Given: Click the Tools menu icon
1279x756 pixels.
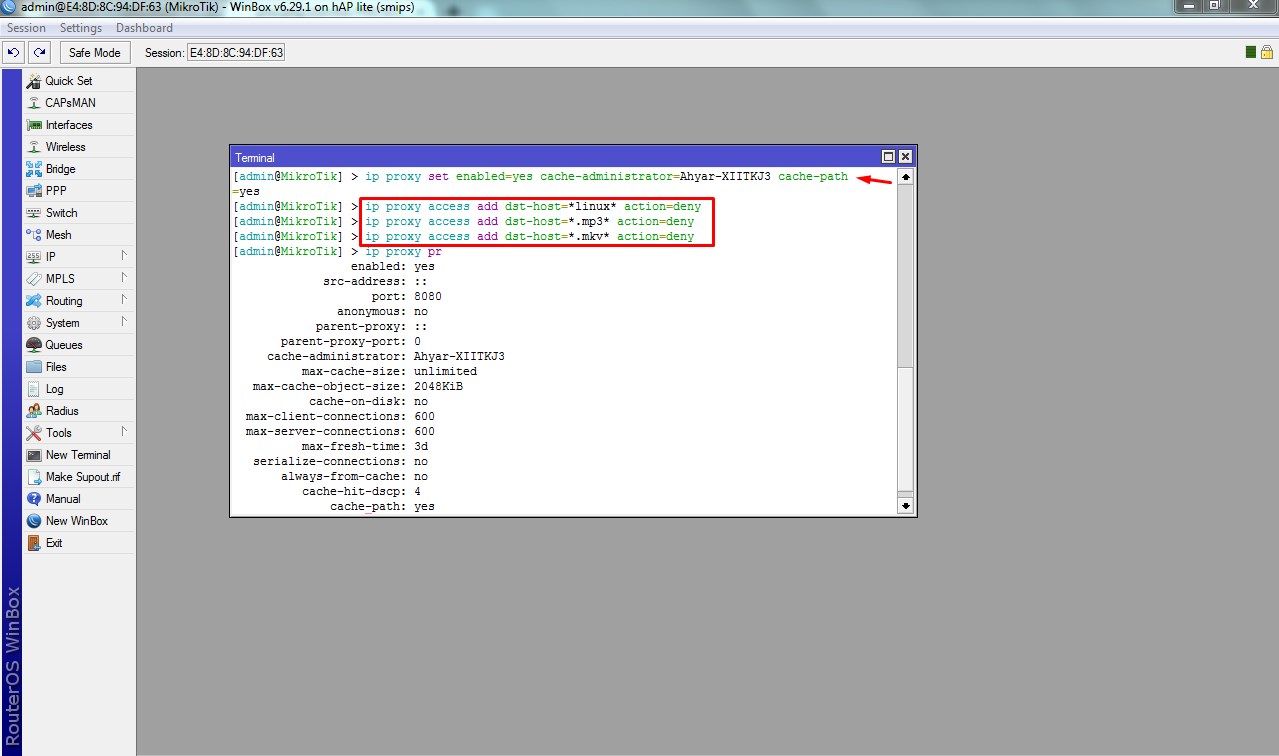Looking at the screenshot, I should 34,433.
